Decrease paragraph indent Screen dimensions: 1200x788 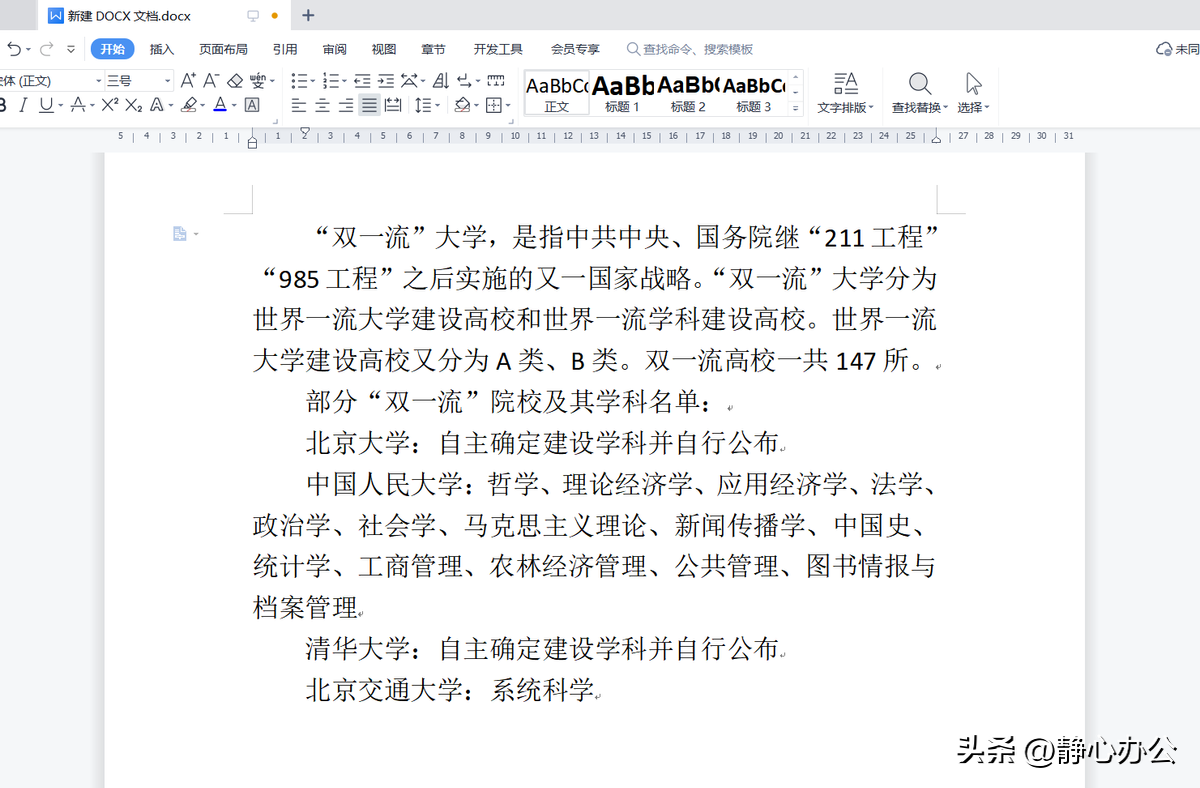(362, 80)
